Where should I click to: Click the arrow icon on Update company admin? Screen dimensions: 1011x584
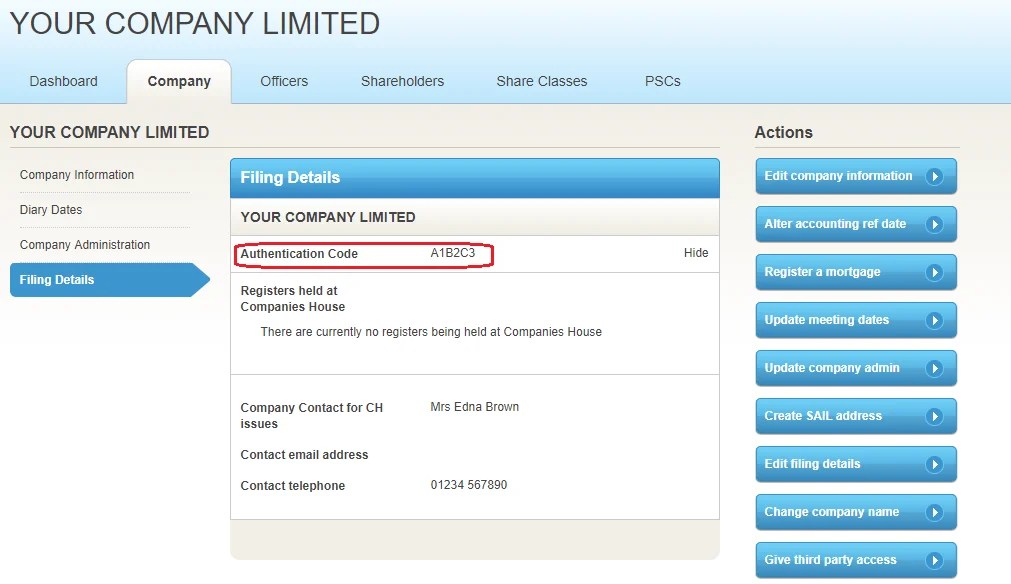938,367
